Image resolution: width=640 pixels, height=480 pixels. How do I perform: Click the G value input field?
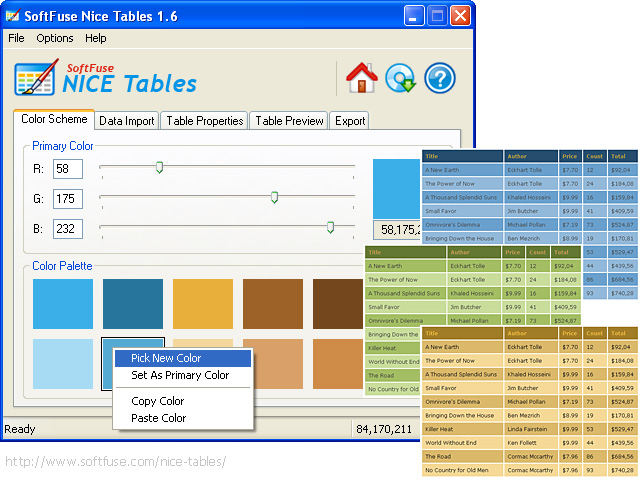[68, 199]
